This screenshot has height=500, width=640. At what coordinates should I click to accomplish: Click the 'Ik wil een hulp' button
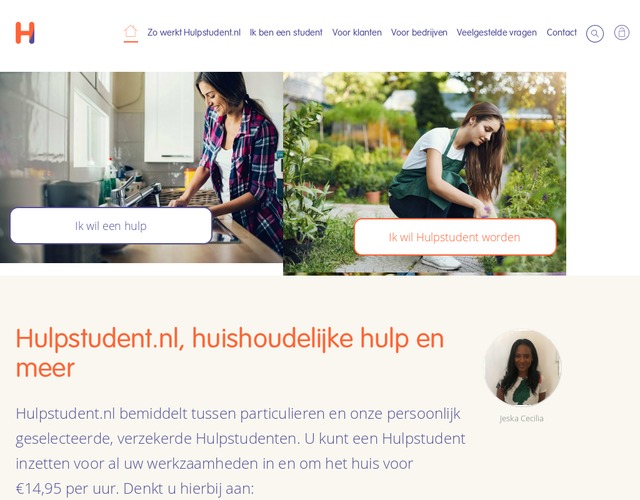click(111, 226)
